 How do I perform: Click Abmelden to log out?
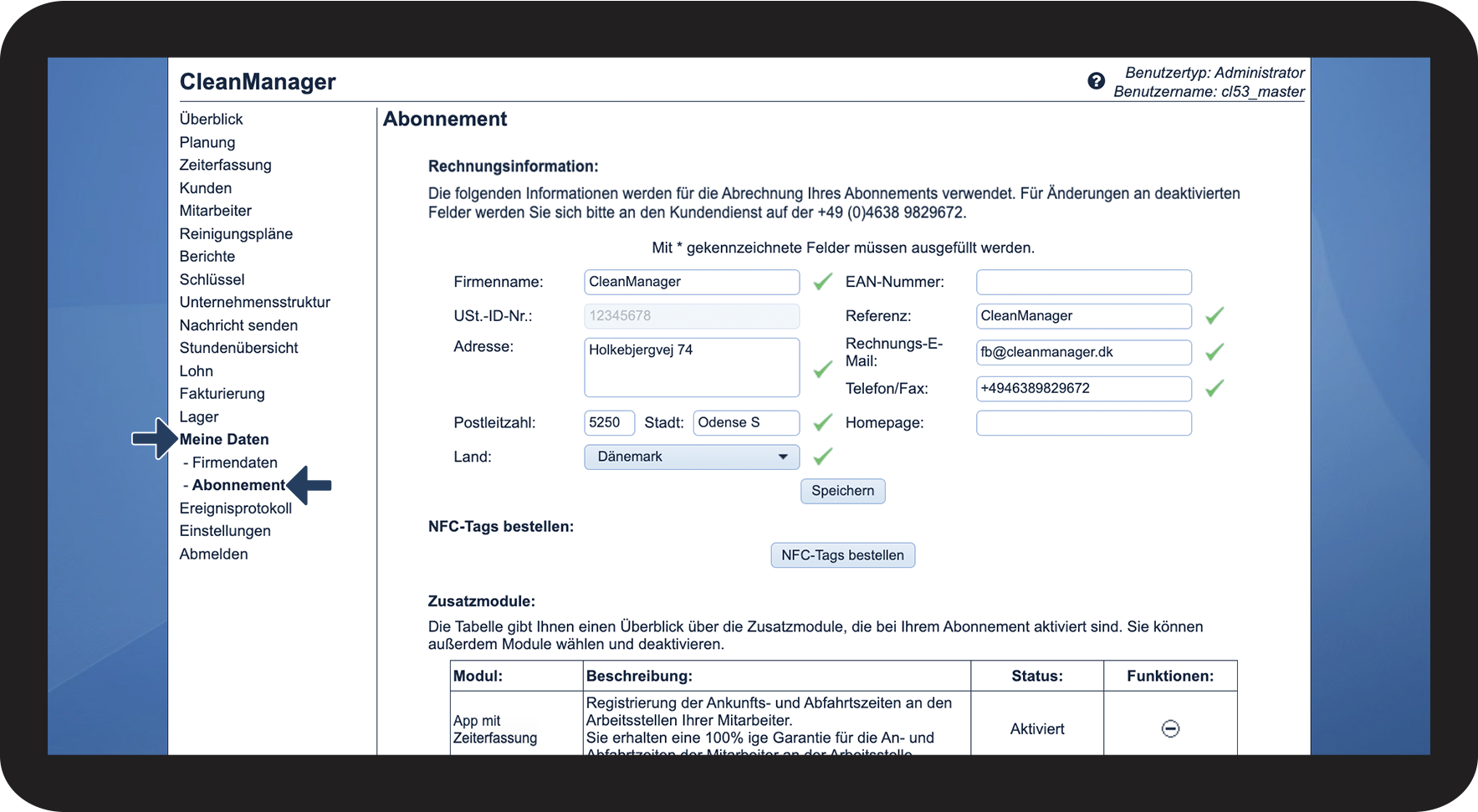point(213,554)
